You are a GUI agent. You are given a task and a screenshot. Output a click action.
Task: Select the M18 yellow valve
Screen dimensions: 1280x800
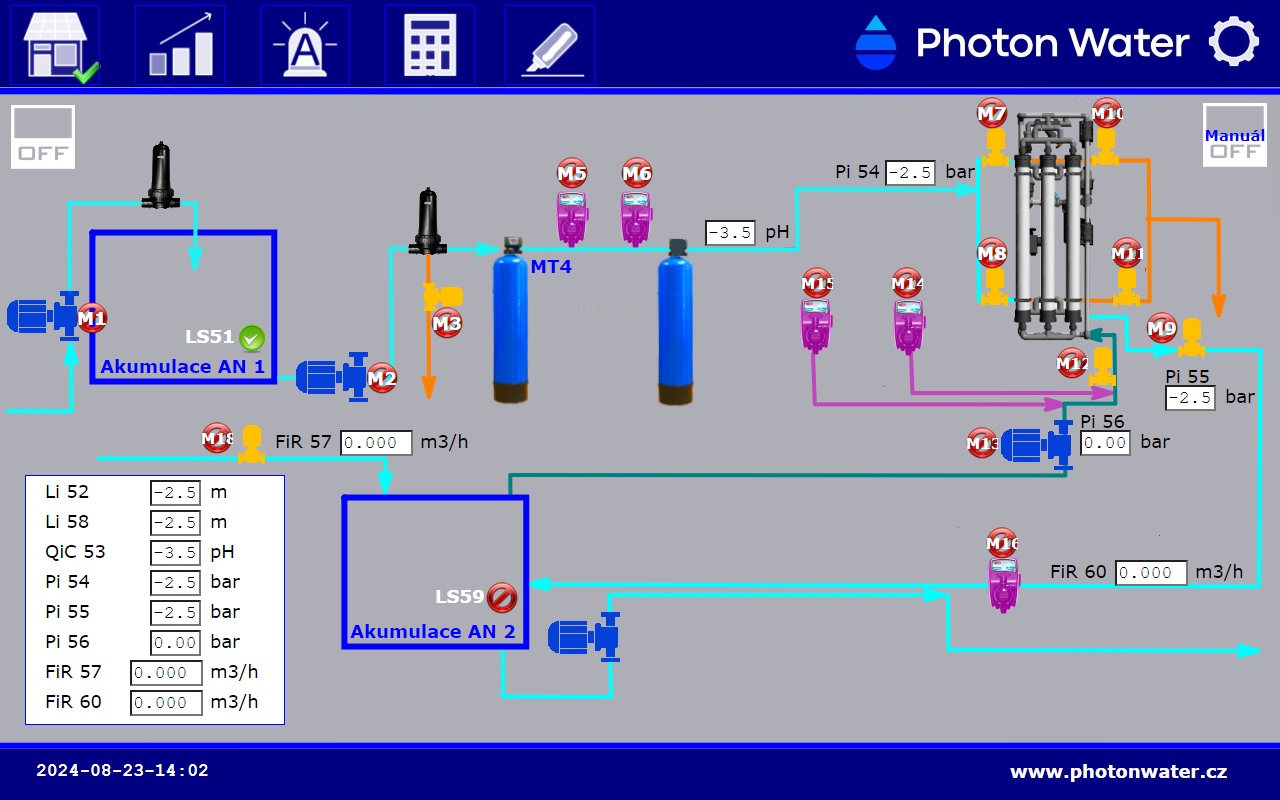[x=252, y=444]
